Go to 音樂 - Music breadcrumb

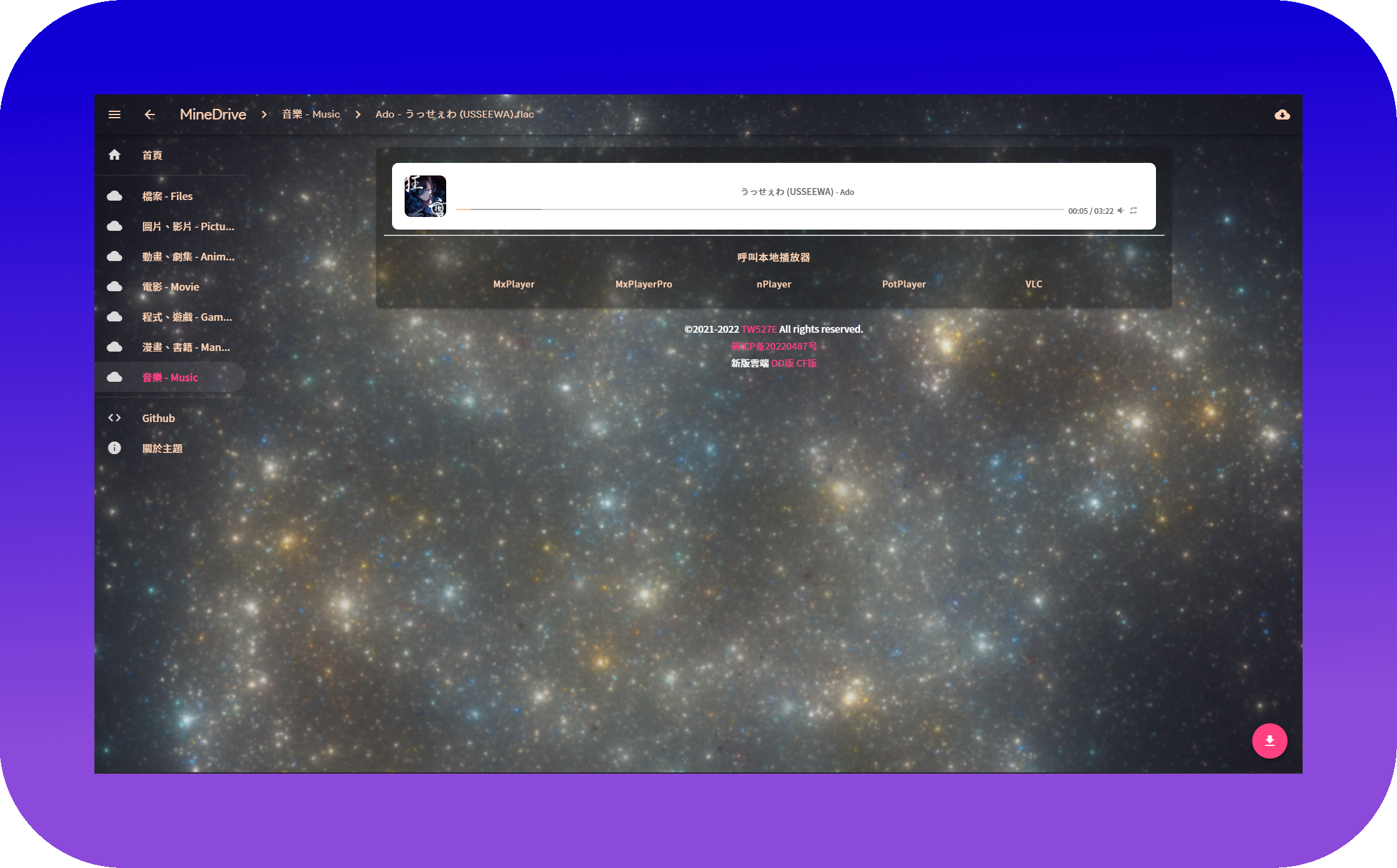tap(311, 114)
